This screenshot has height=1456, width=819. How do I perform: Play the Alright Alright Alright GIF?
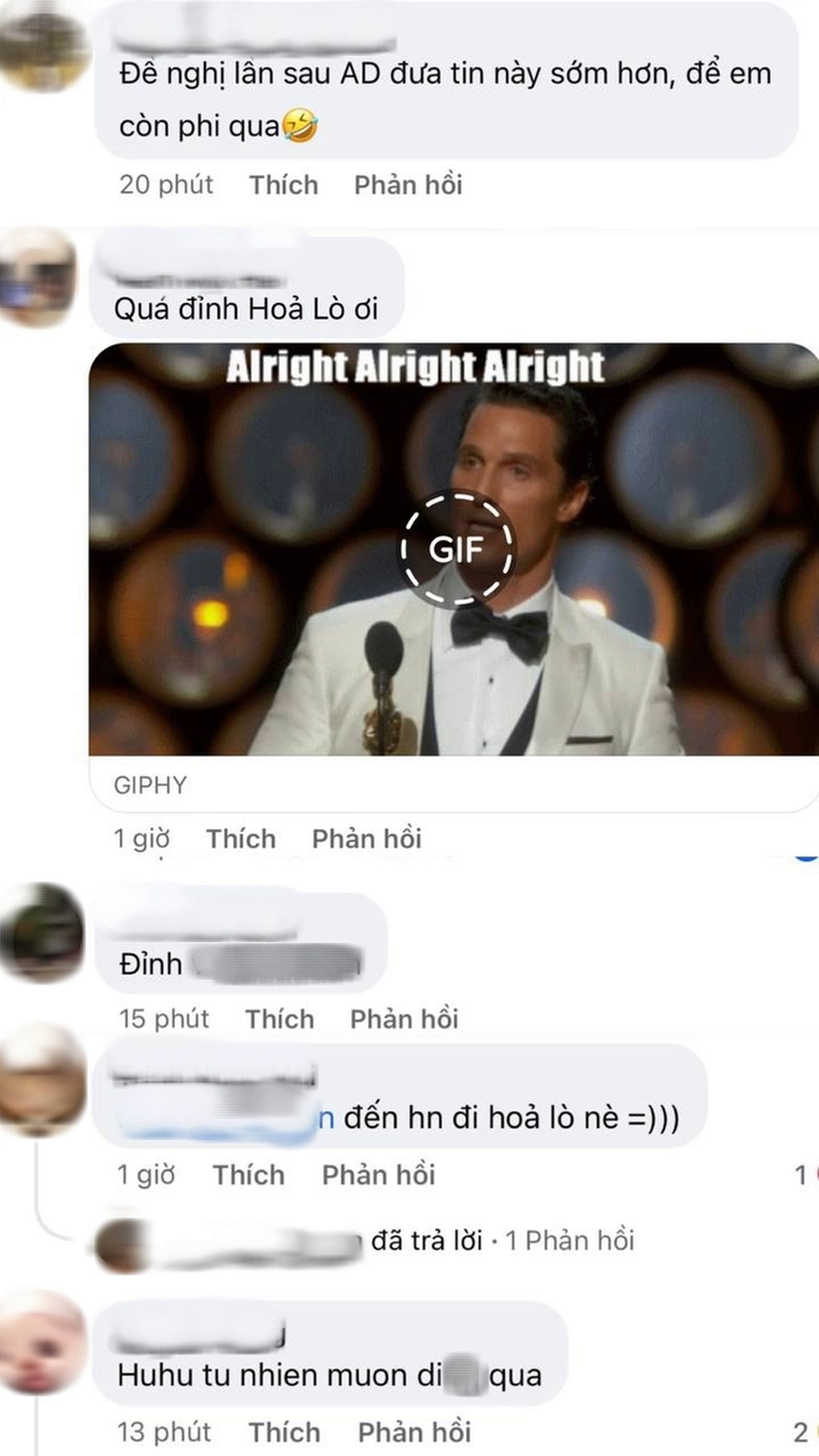457,549
